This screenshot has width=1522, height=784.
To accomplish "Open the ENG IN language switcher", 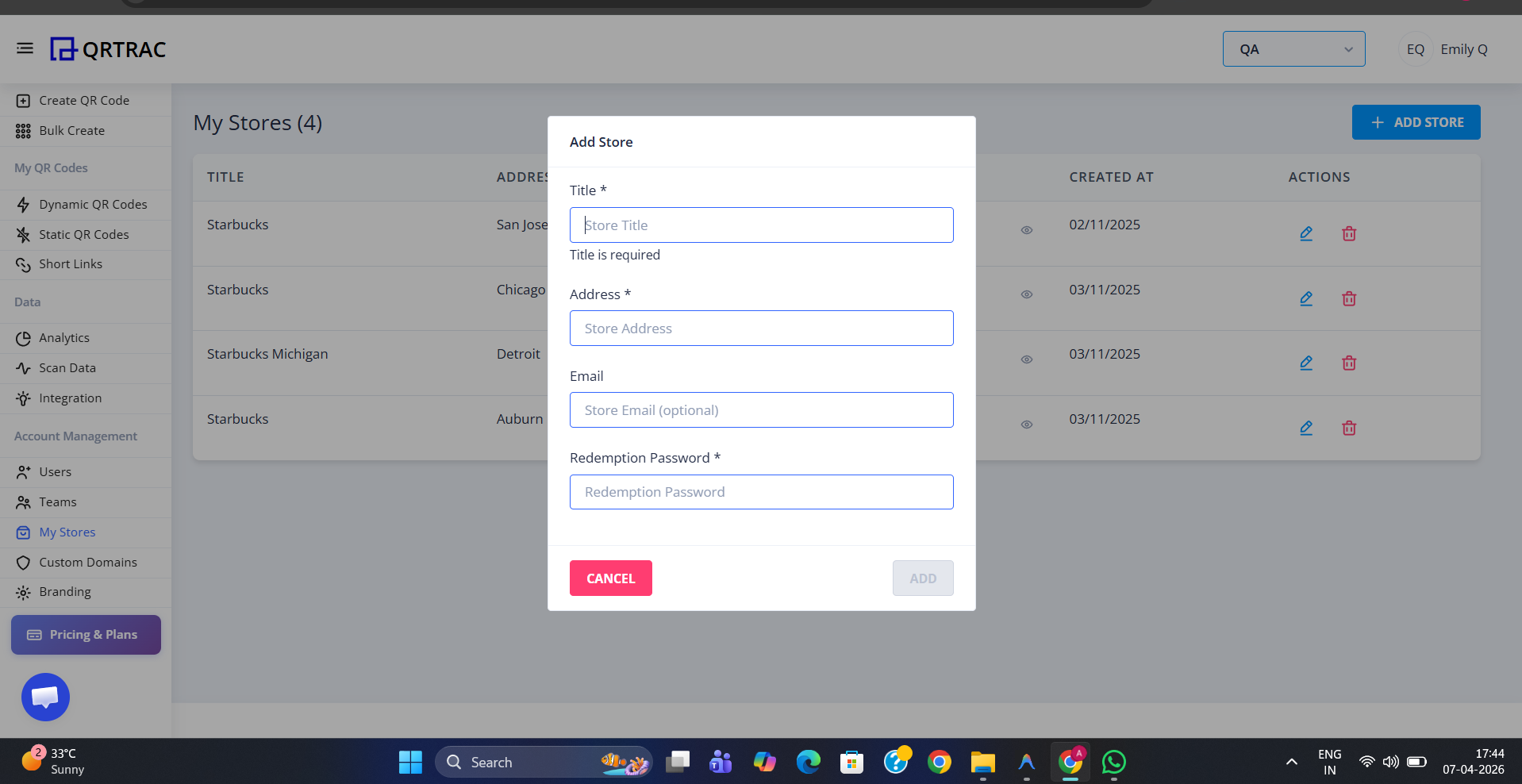I will click(1329, 762).
